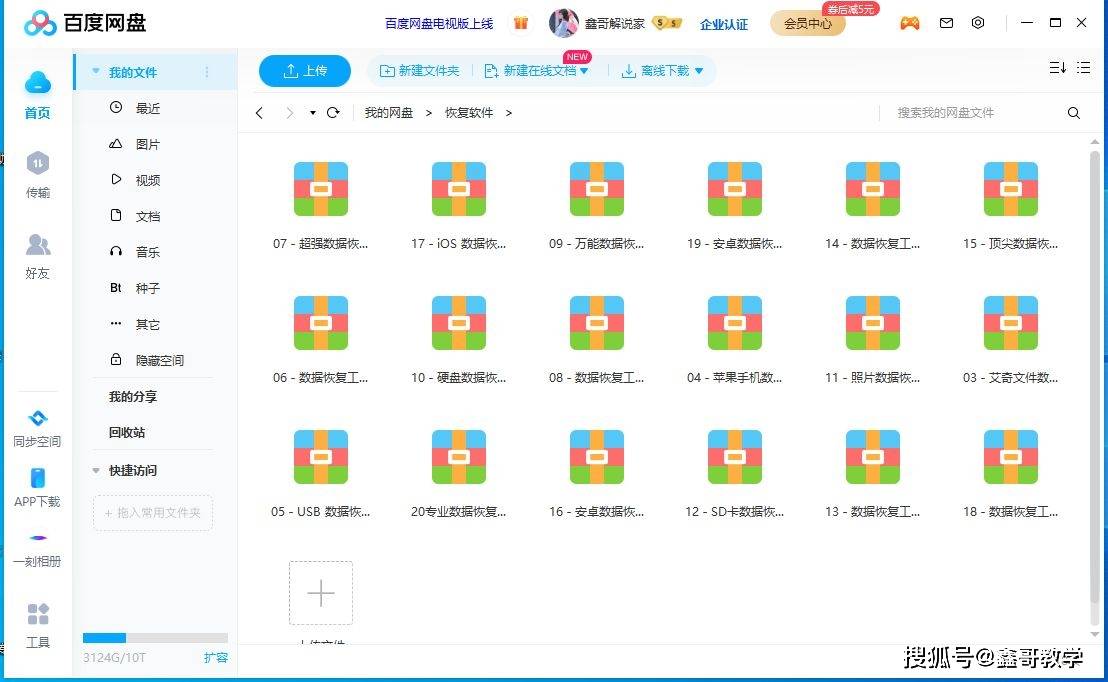Open the 工具 tools section
This screenshot has width=1108, height=682.
tap(37, 625)
